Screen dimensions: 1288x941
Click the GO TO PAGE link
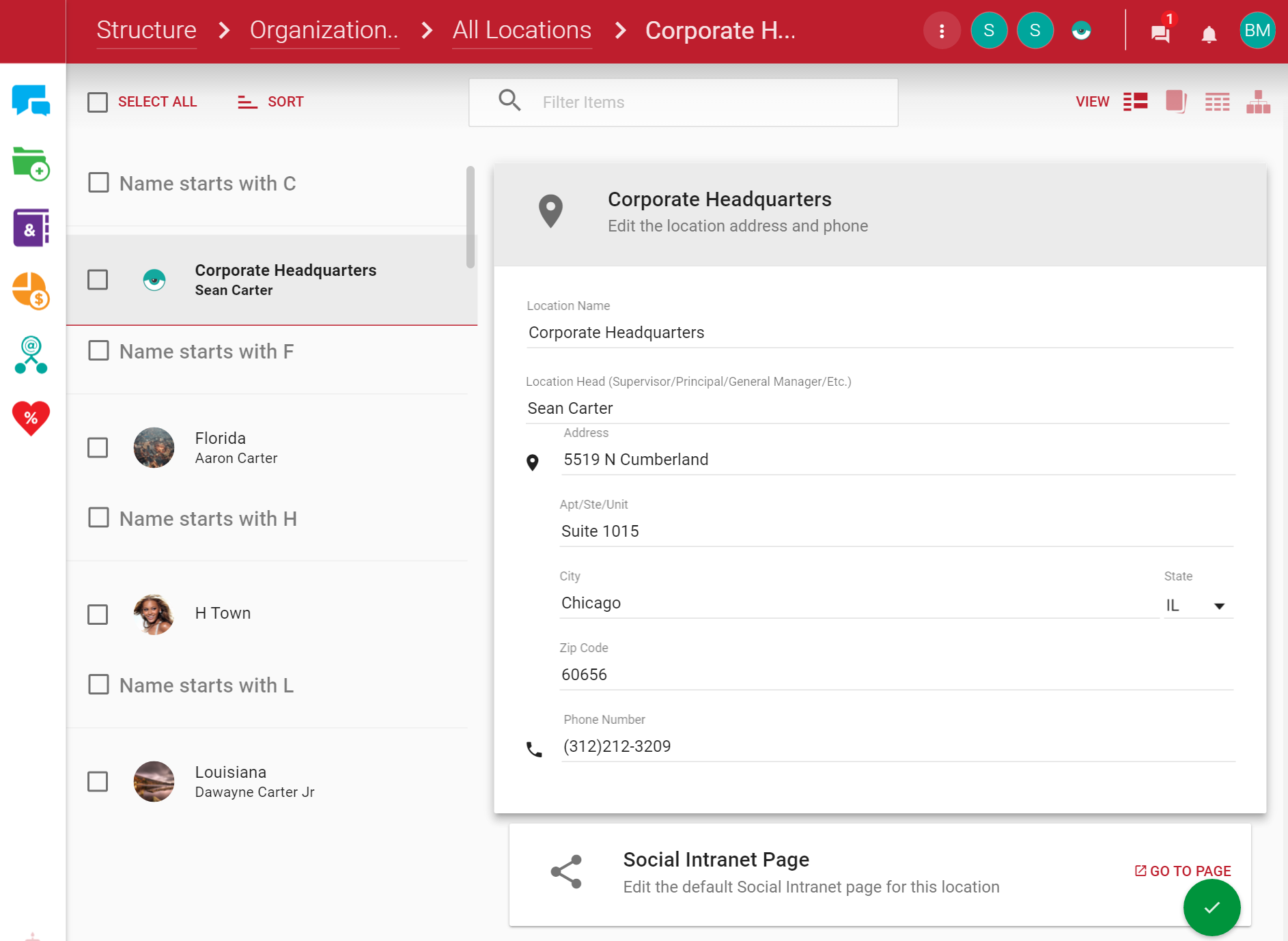tap(1183, 871)
